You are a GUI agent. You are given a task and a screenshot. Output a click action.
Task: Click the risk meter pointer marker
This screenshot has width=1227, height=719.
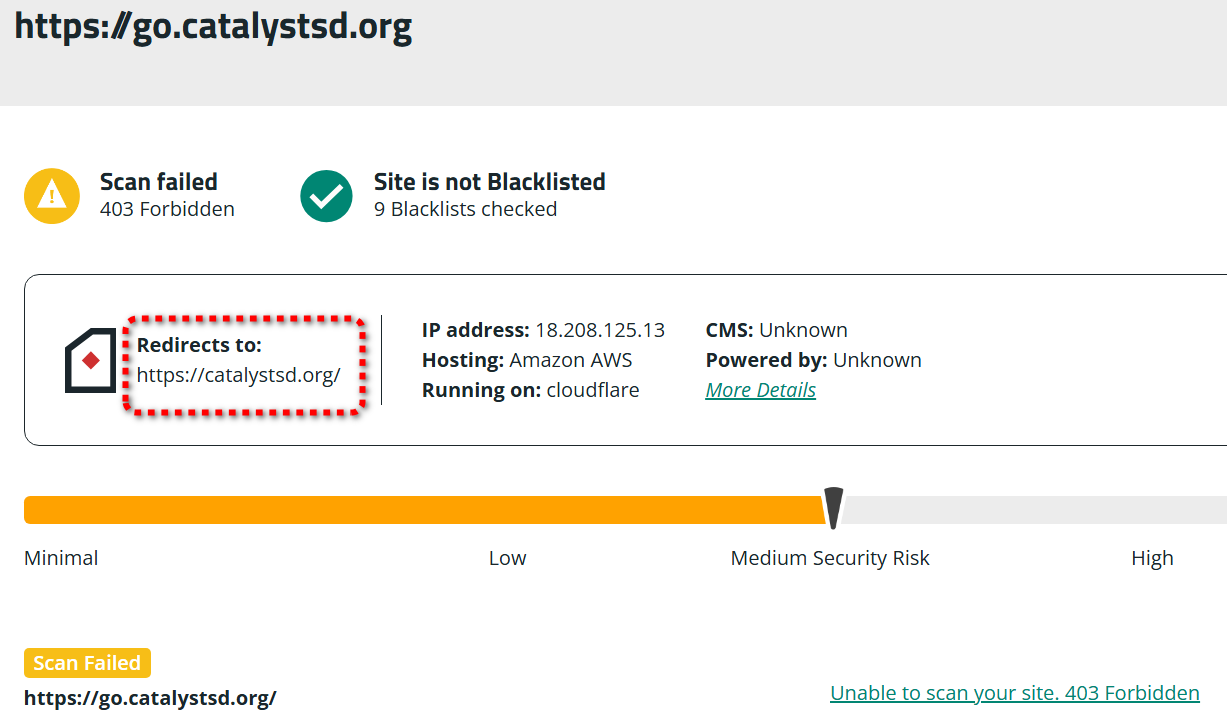pyautogui.click(x=833, y=507)
